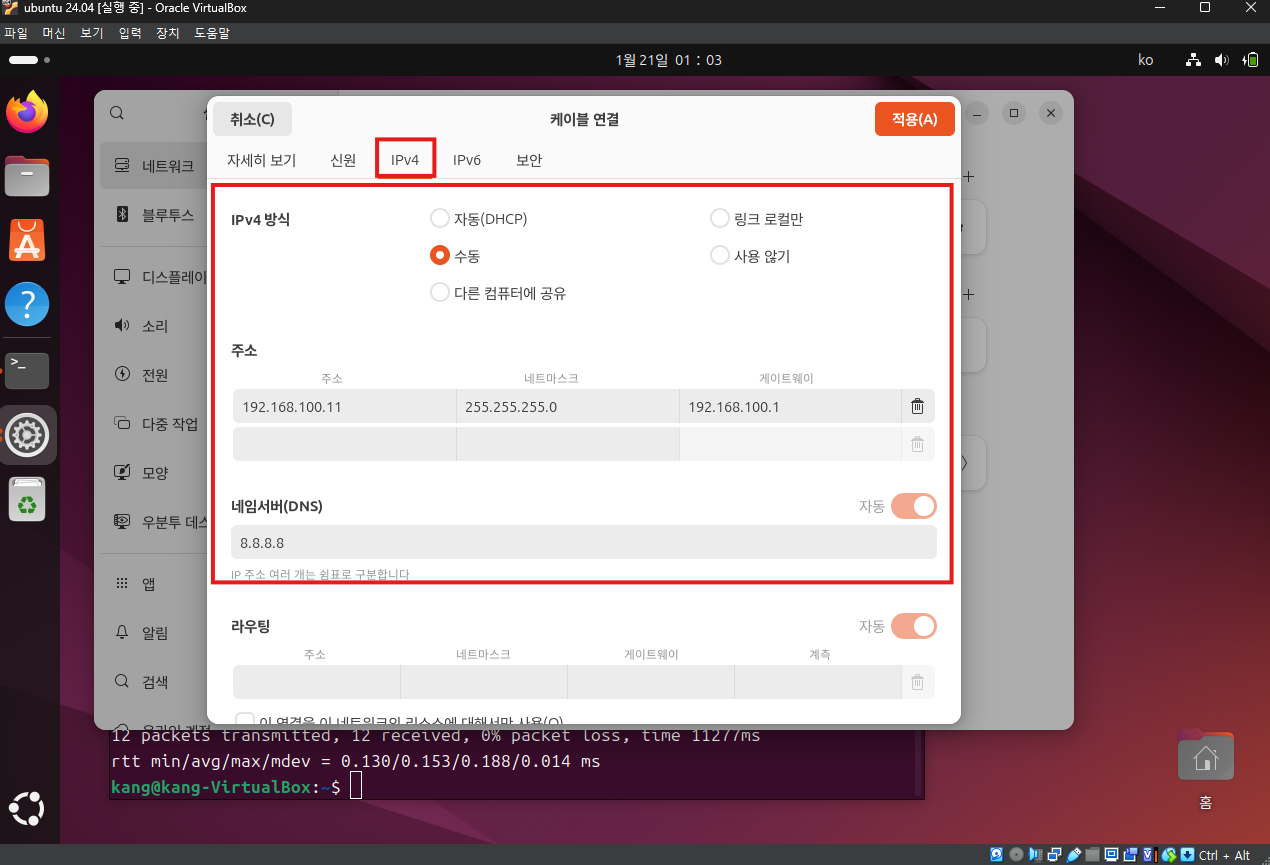Switch to the IPv6 tab
Image resolution: width=1270 pixels, height=865 pixels.
(x=467, y=160)
